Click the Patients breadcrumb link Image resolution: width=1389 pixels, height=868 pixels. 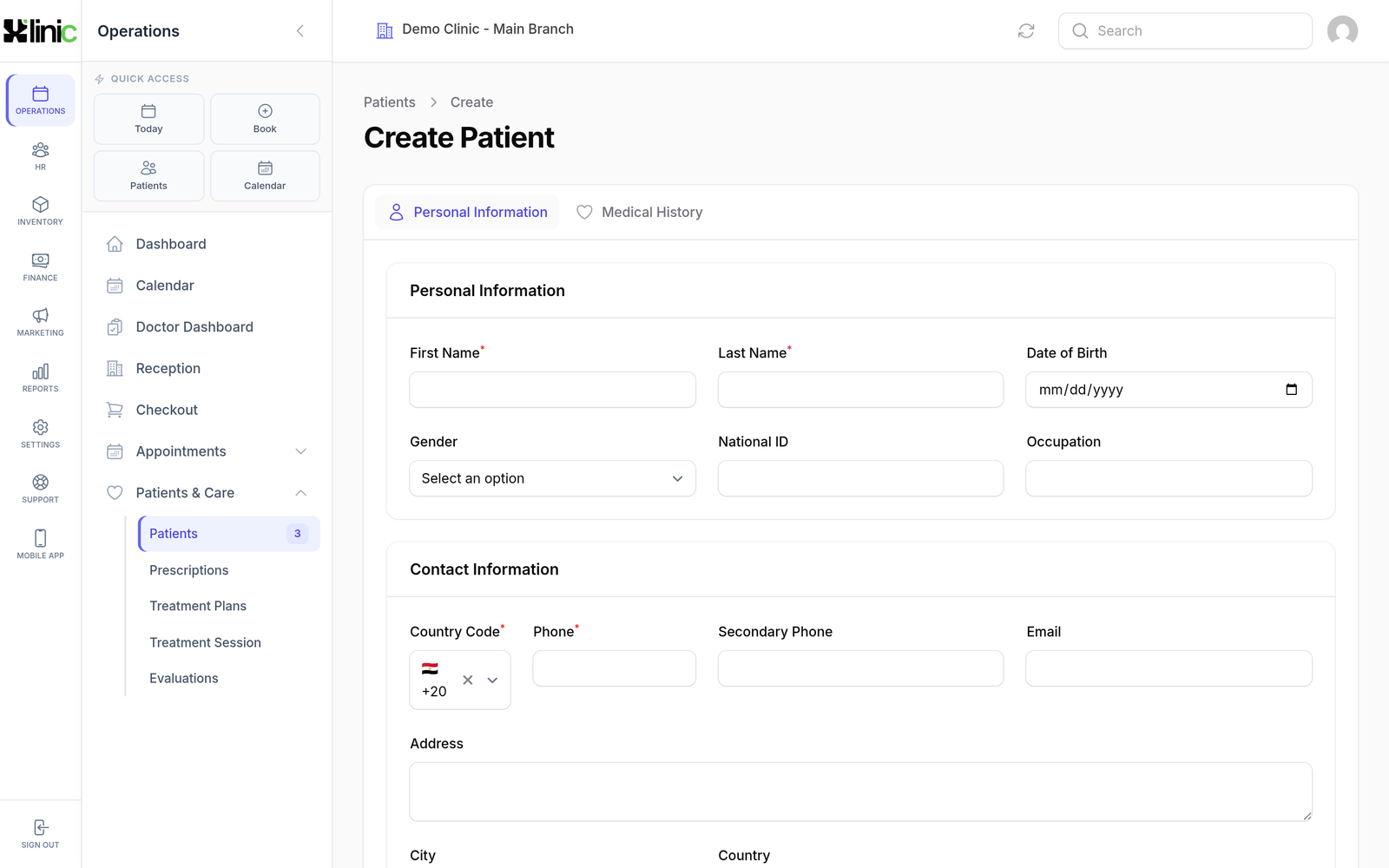390,102
